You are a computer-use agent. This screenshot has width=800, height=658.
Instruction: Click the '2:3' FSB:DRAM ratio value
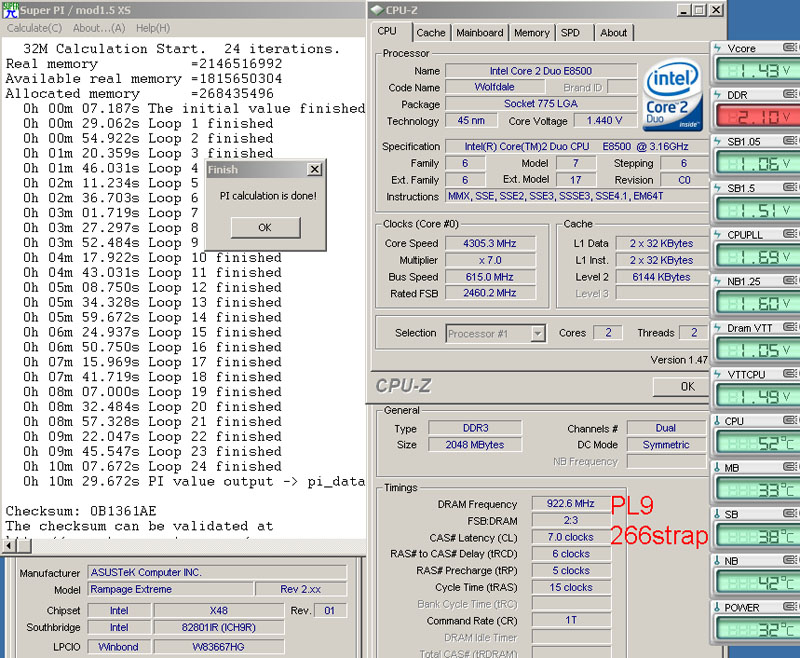point(571,520)
